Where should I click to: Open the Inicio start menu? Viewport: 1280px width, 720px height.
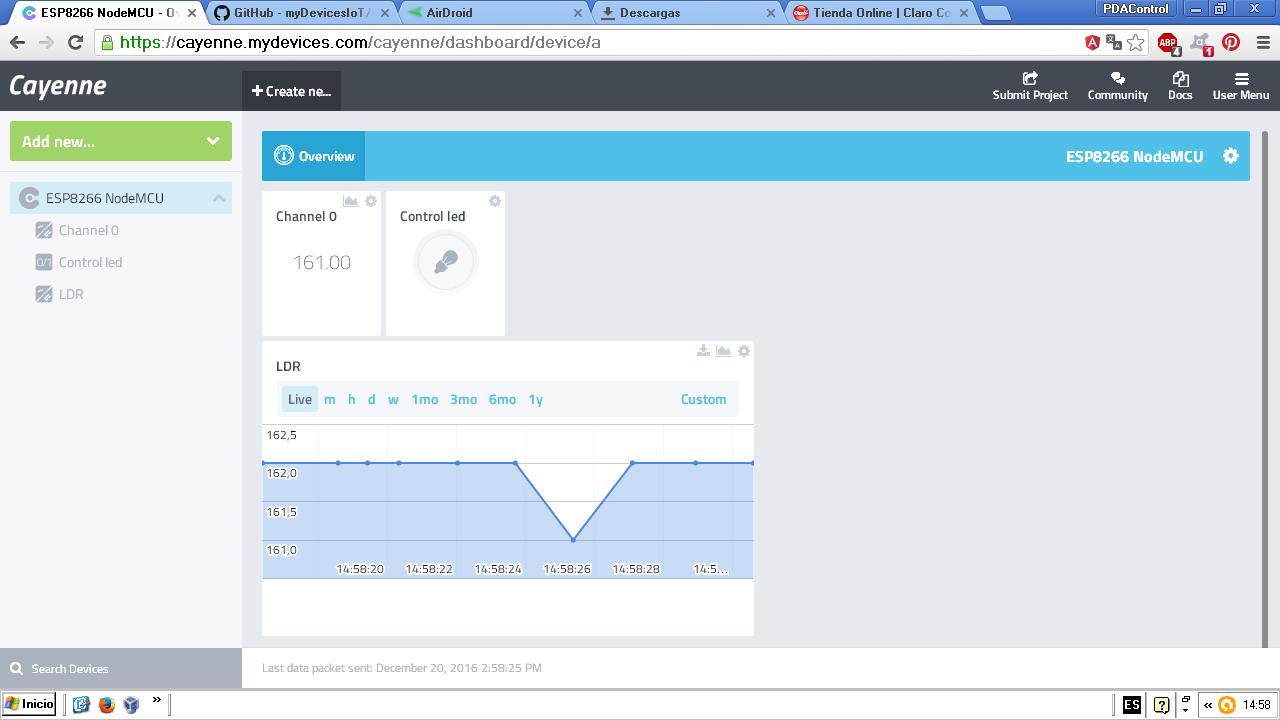[29, 704]
